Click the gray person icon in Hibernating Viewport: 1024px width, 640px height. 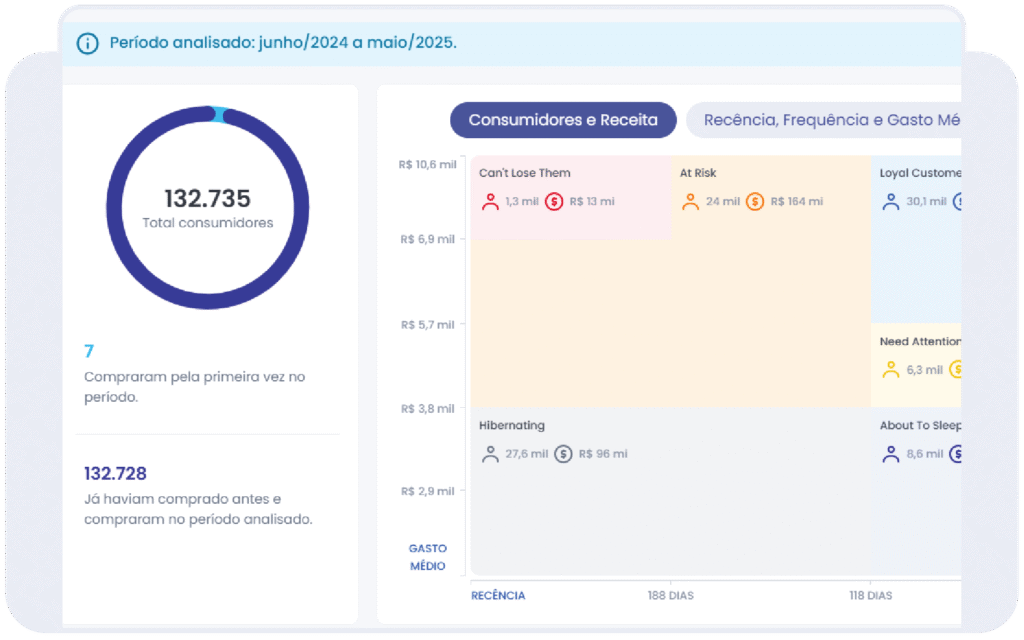[490, 454]
